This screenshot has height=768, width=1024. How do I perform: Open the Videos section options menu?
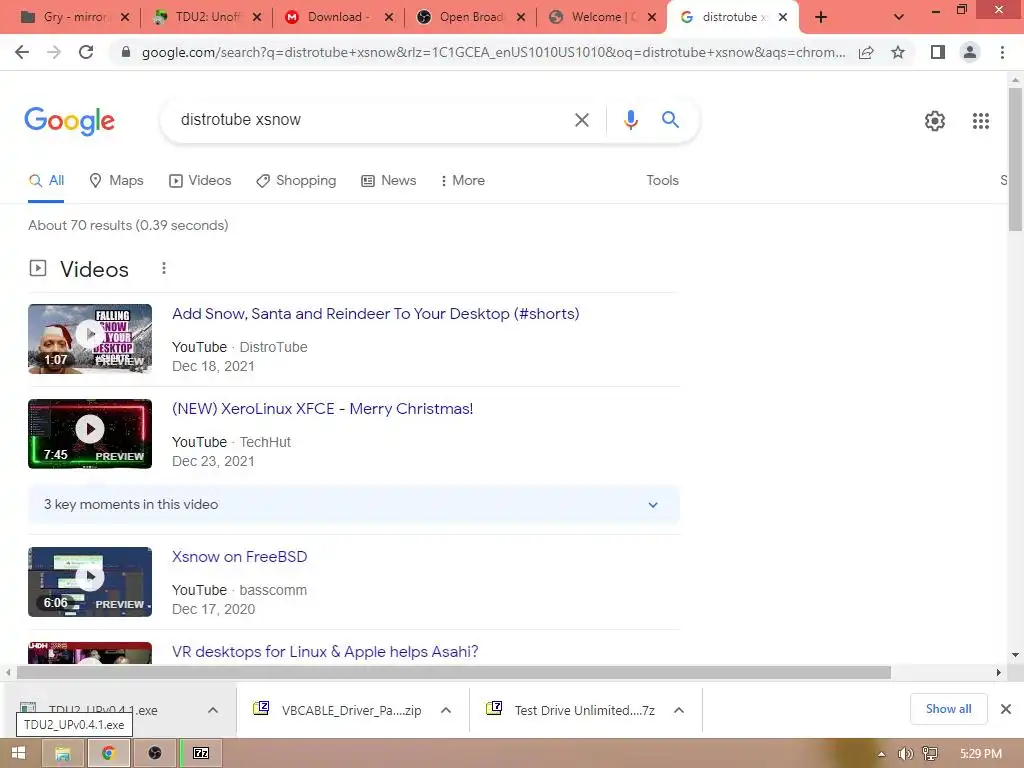pos(164,268)
